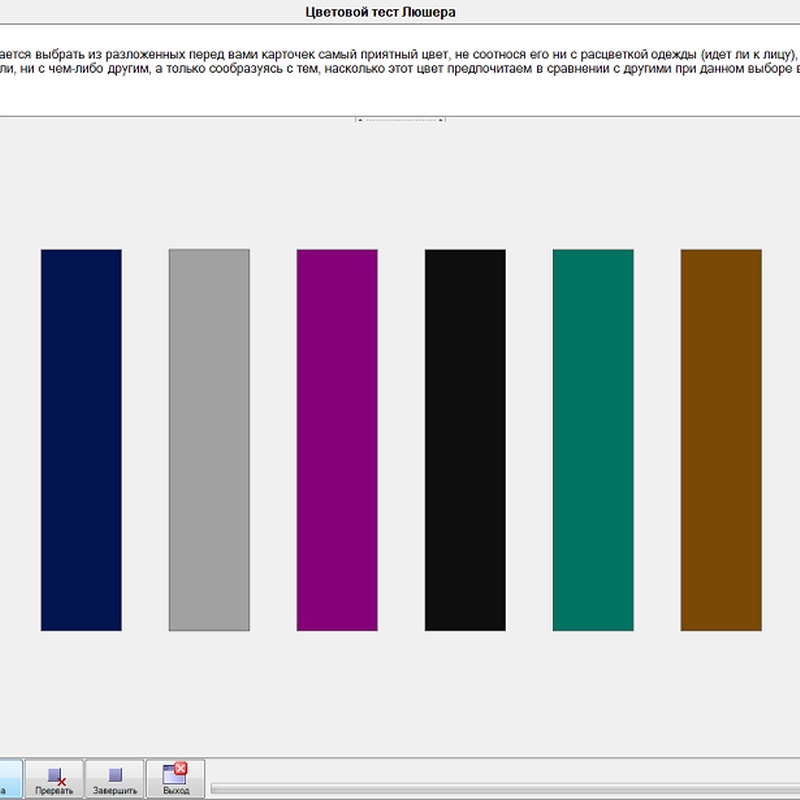Pick the brown color card

coord(721,440)
